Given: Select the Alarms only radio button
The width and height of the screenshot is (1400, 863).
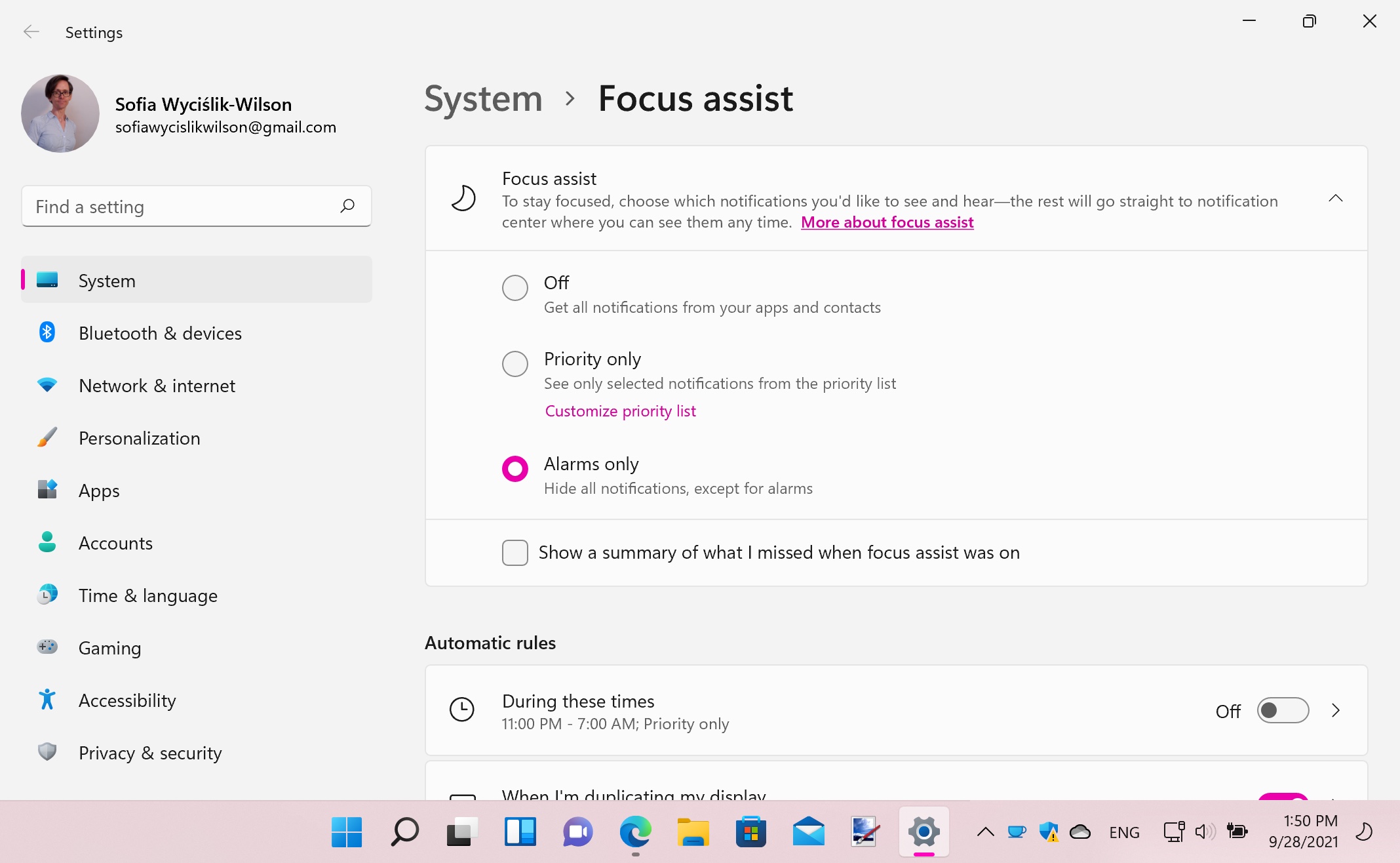Looking at the screenshot, I should point(515,468).
